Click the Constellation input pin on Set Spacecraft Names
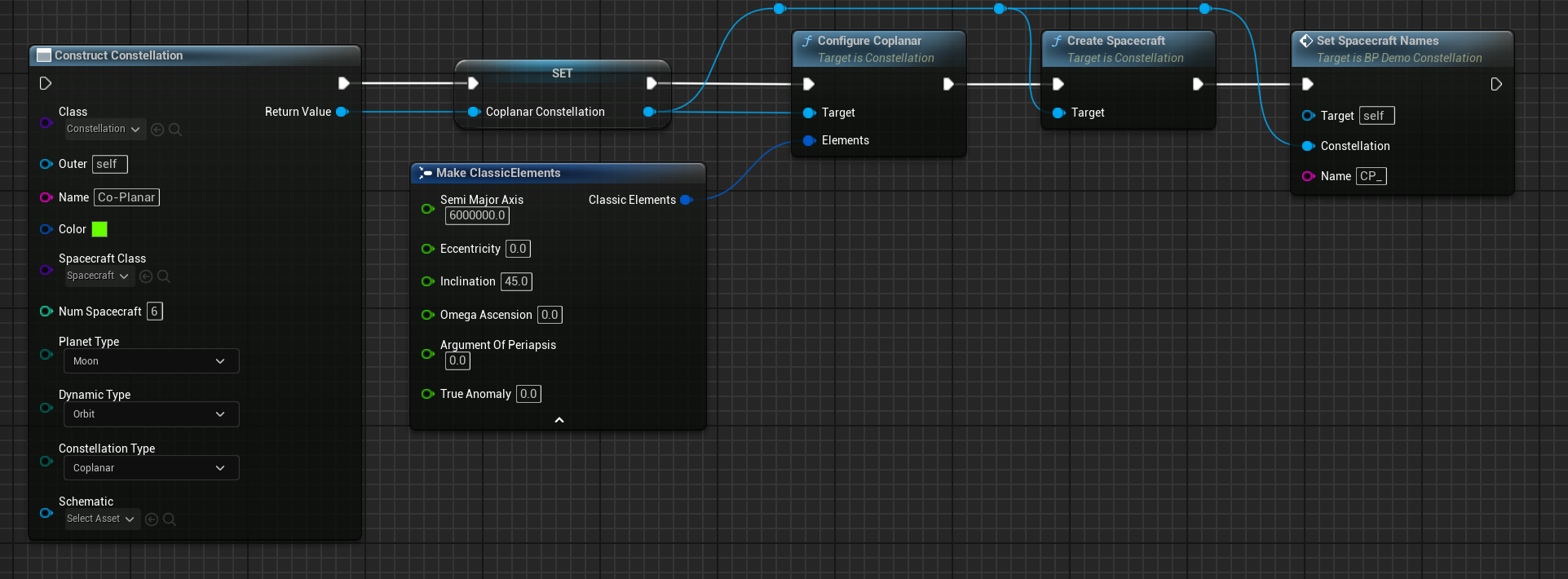This screenshot has width=1568, height=579. coord(1308,146)
